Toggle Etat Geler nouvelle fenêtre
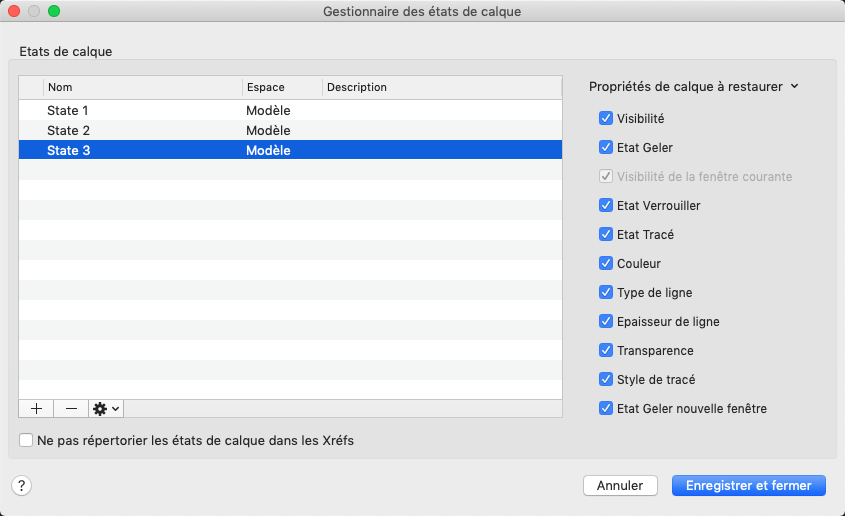The image size is (845, 516). (606, 408)
